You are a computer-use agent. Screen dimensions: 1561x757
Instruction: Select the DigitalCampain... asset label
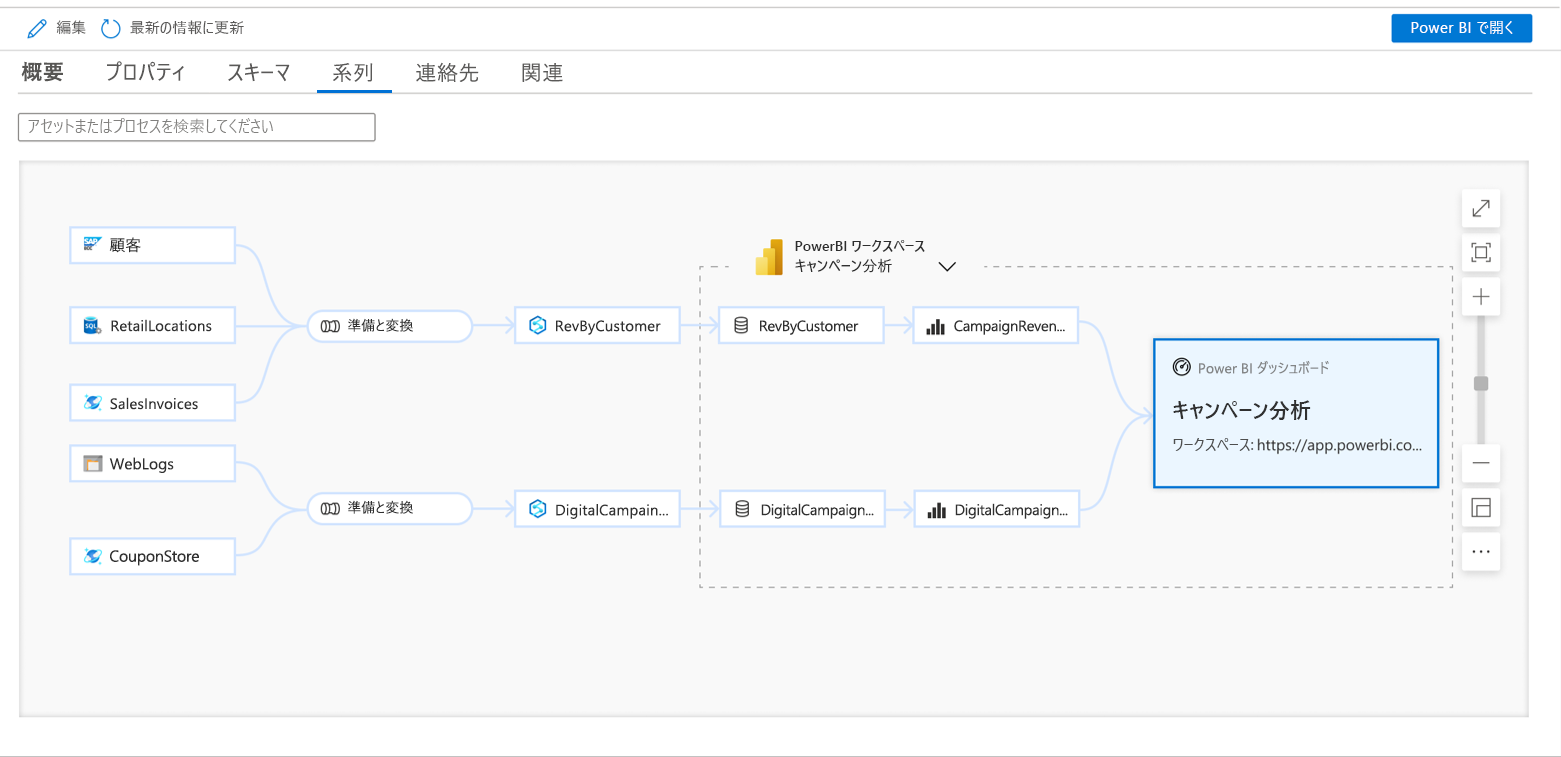pos(612,509)
